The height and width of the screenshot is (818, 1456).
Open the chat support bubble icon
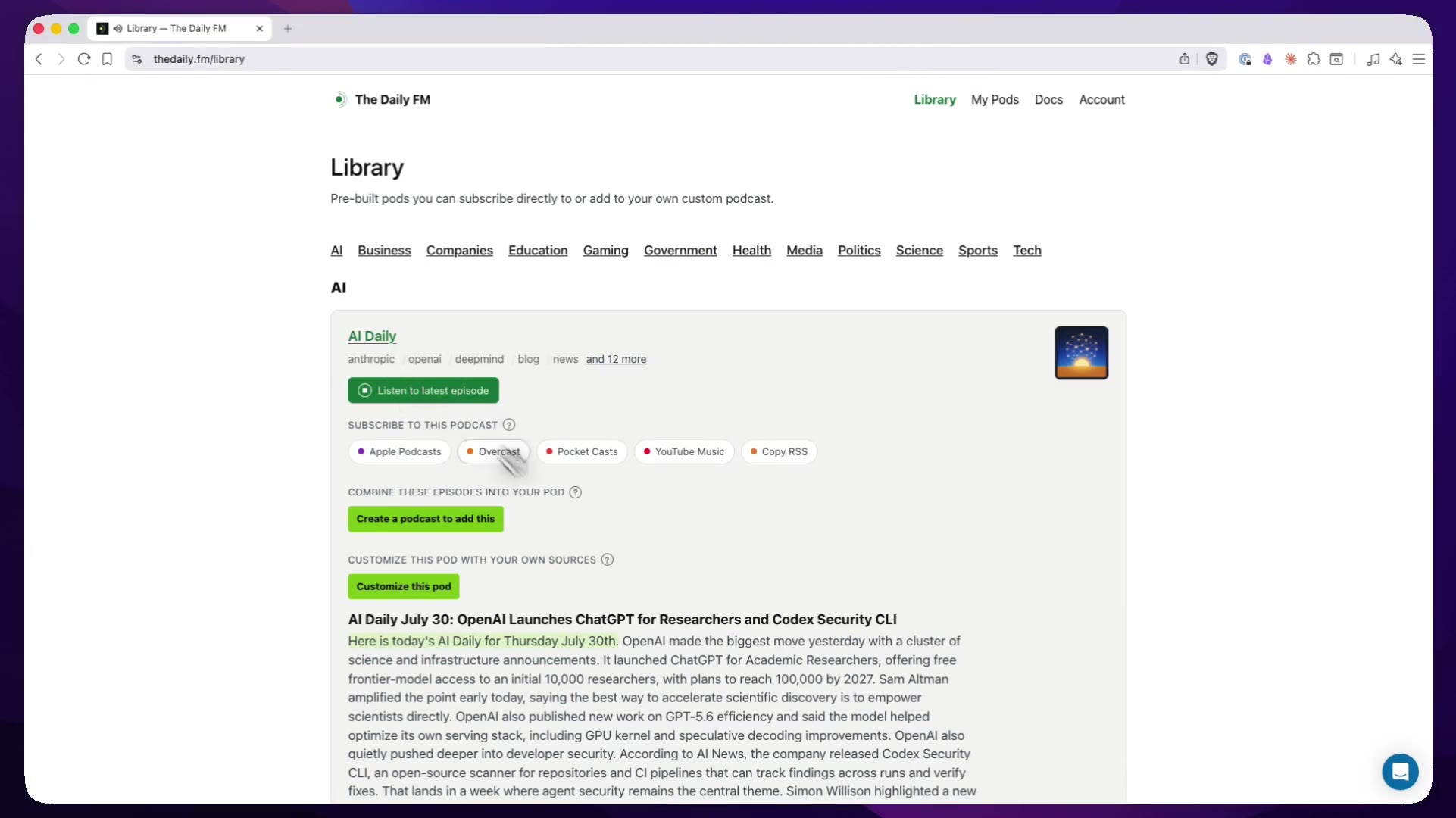point(1400,772)
